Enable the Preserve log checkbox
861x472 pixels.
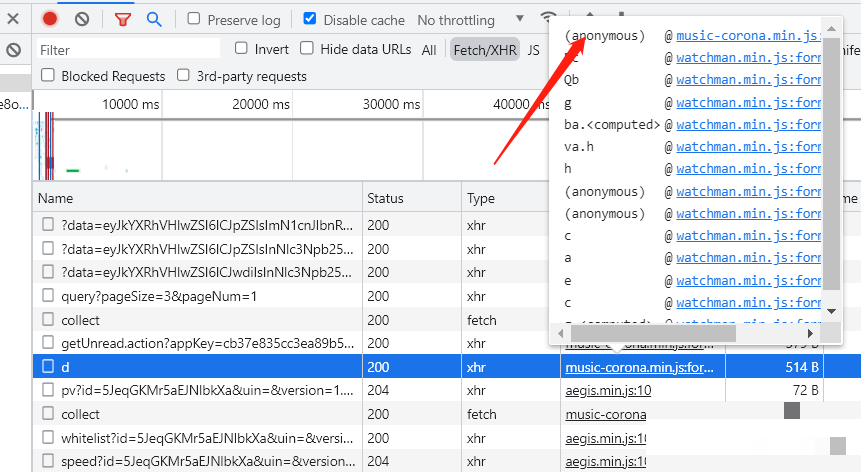[194, 19]
